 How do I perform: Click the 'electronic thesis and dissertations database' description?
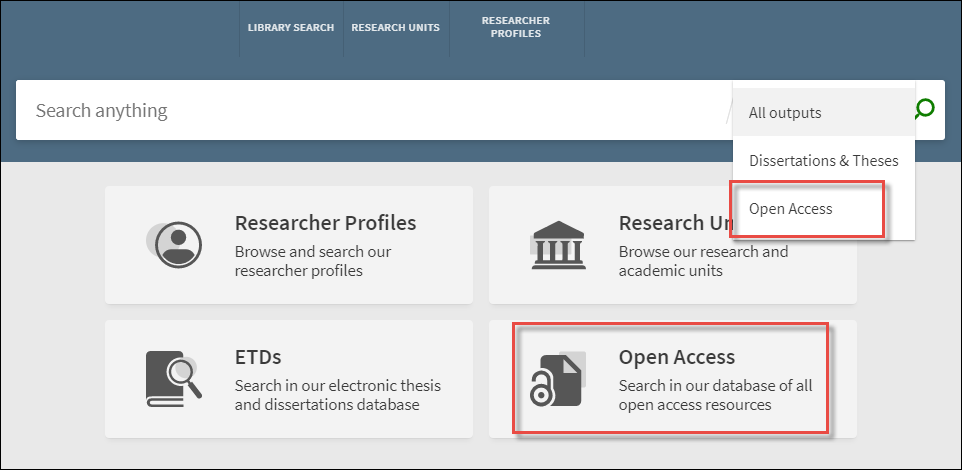(x=337, y=395)
